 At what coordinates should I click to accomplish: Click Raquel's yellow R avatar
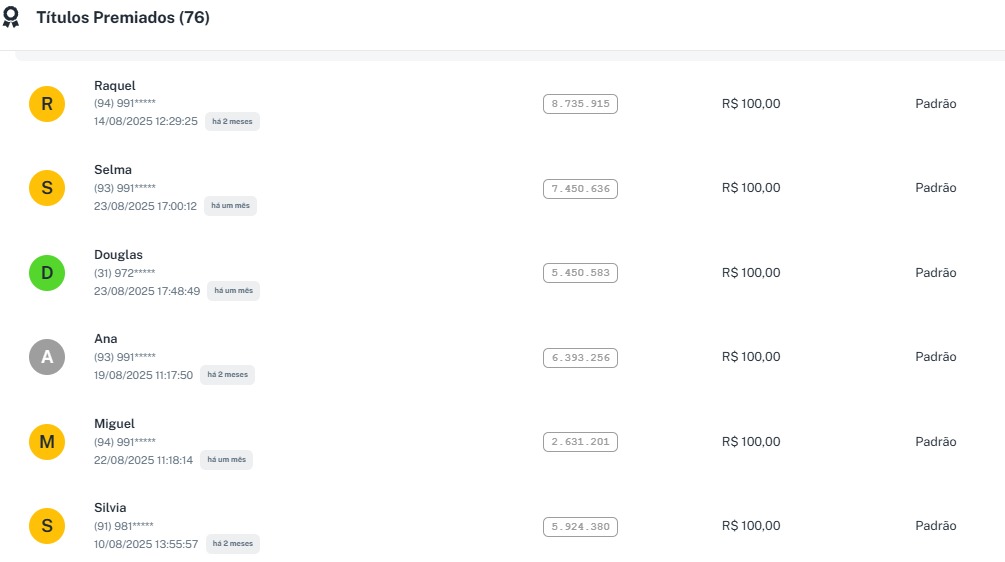click(x=47, y=103)
